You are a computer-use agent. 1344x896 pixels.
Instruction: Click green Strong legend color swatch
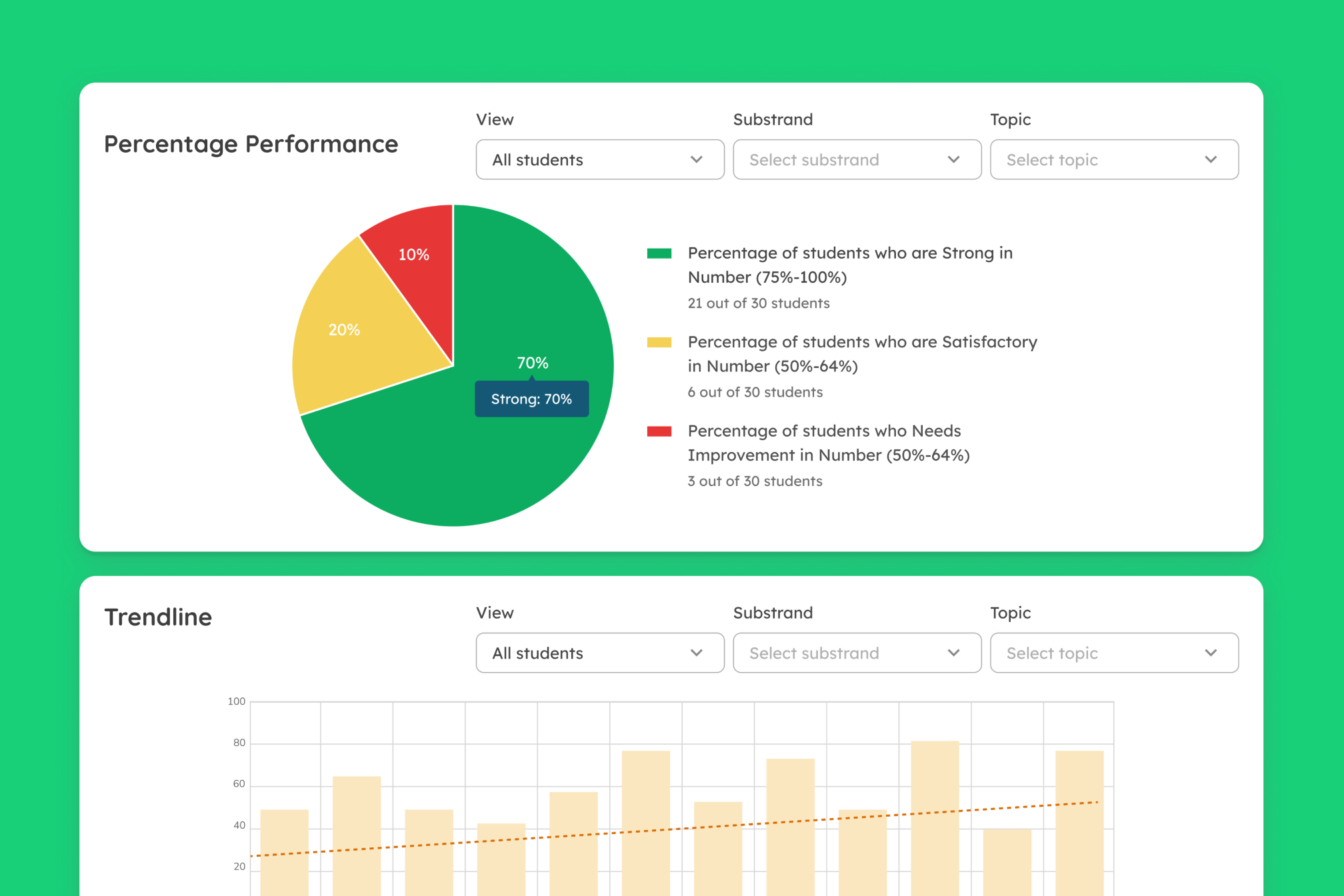pyautogui.click(x=659, y=253)
